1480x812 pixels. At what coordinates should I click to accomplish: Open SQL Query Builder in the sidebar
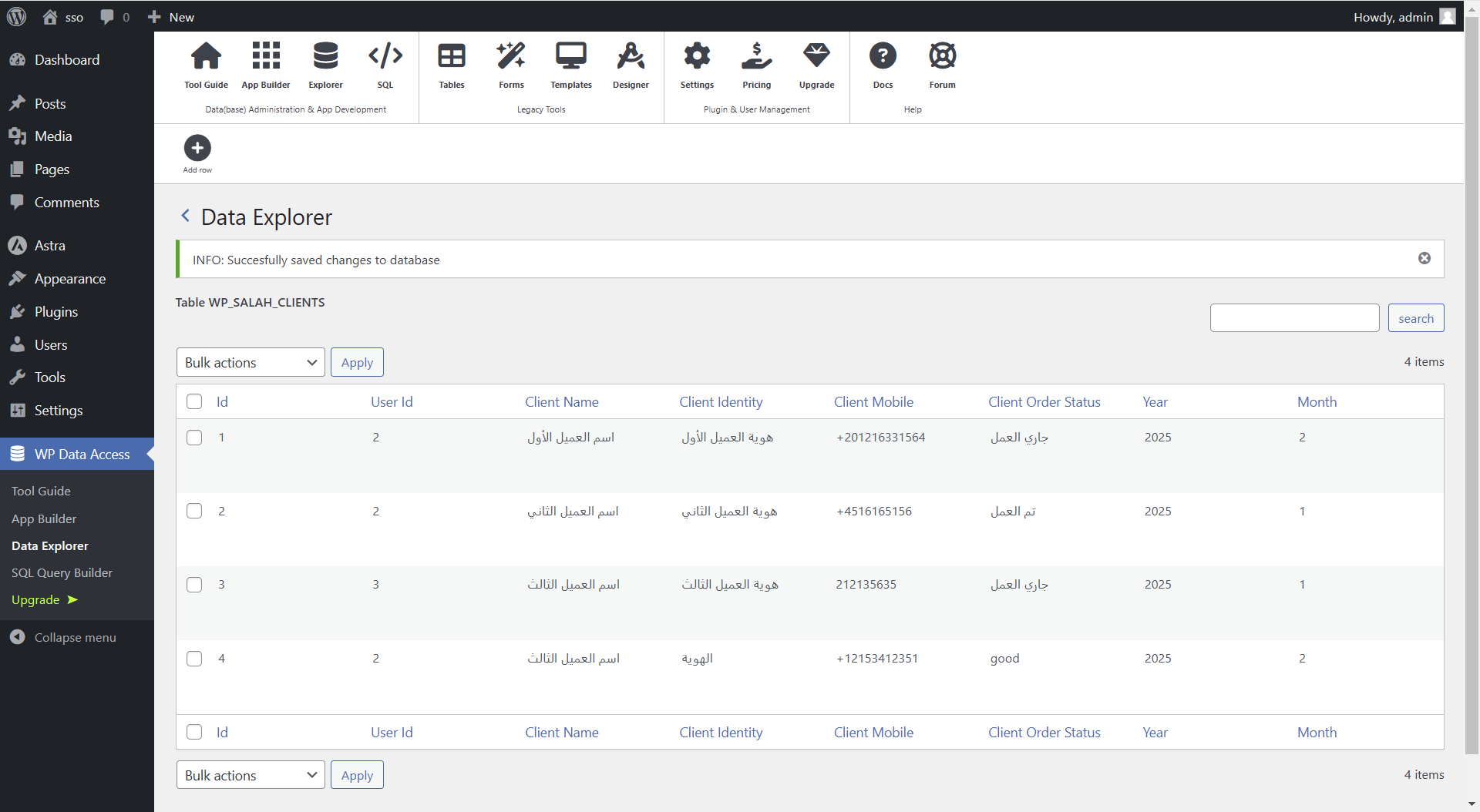pos(62,572)
